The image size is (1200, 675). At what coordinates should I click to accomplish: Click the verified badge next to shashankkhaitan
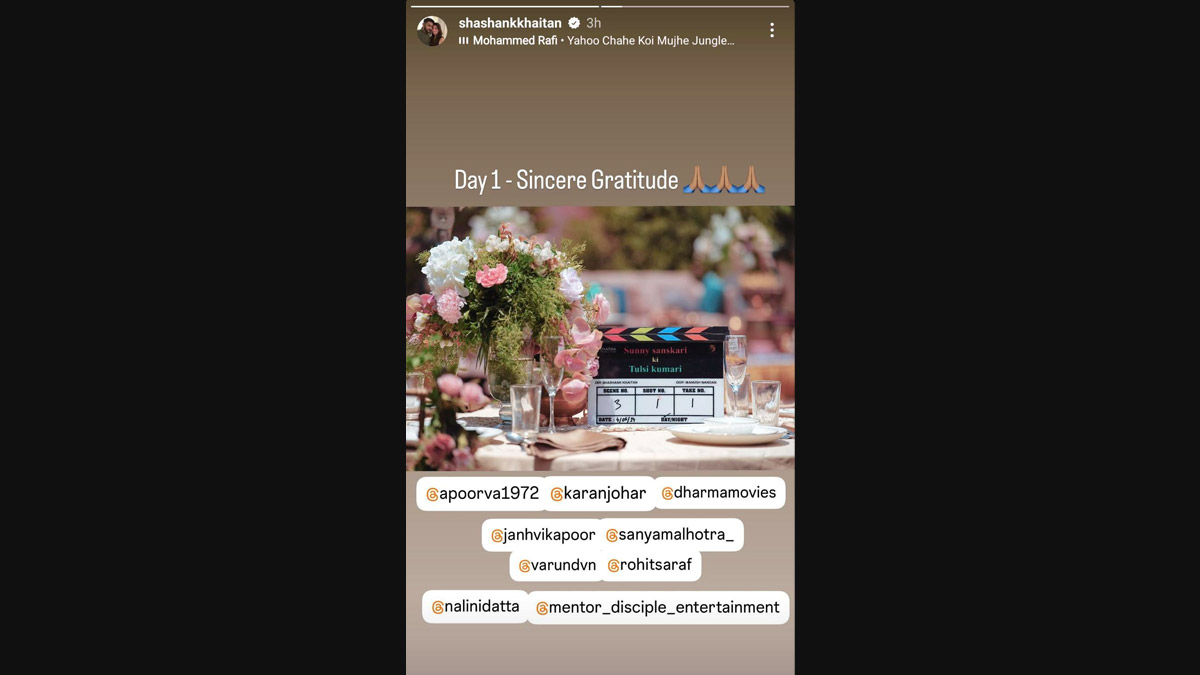coord(574,23)
